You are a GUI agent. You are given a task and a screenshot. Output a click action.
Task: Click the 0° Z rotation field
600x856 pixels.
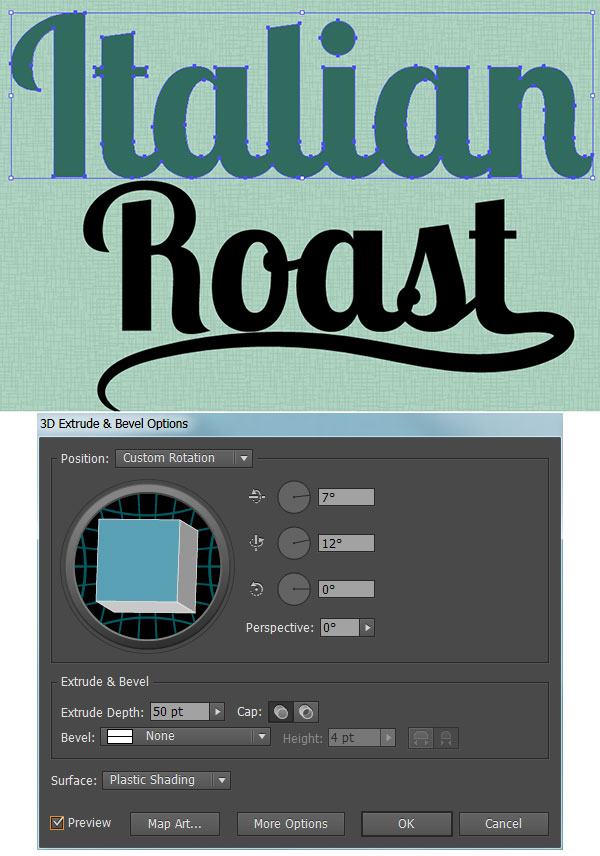coord(346,589)
